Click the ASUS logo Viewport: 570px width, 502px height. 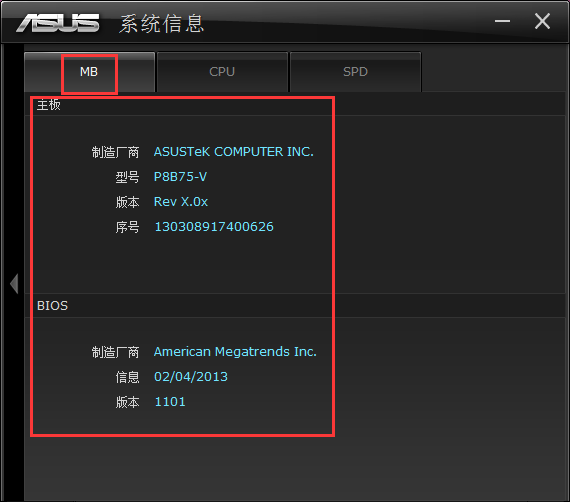point(57,23)
